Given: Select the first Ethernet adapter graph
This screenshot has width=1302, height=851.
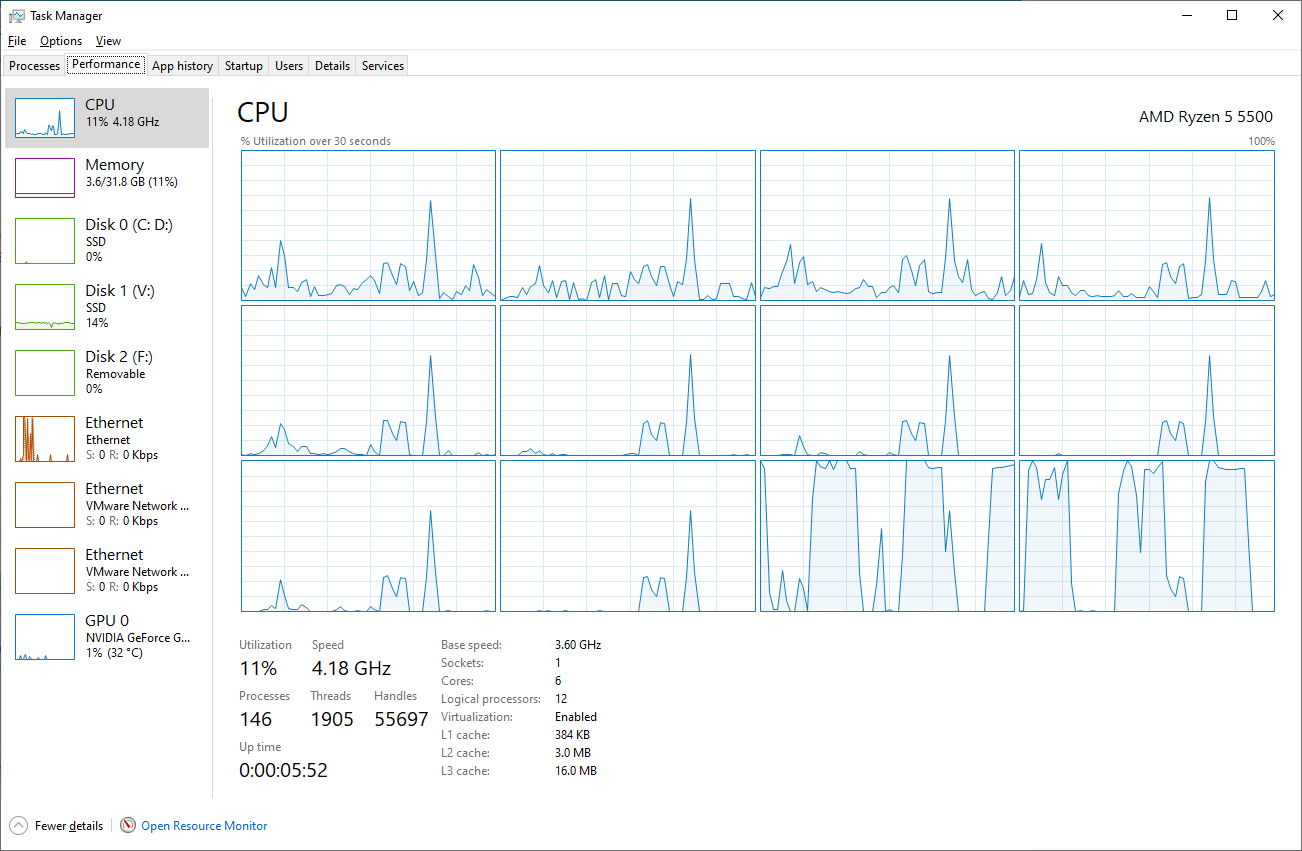Looking at the screenshot, I should (45, 438).
